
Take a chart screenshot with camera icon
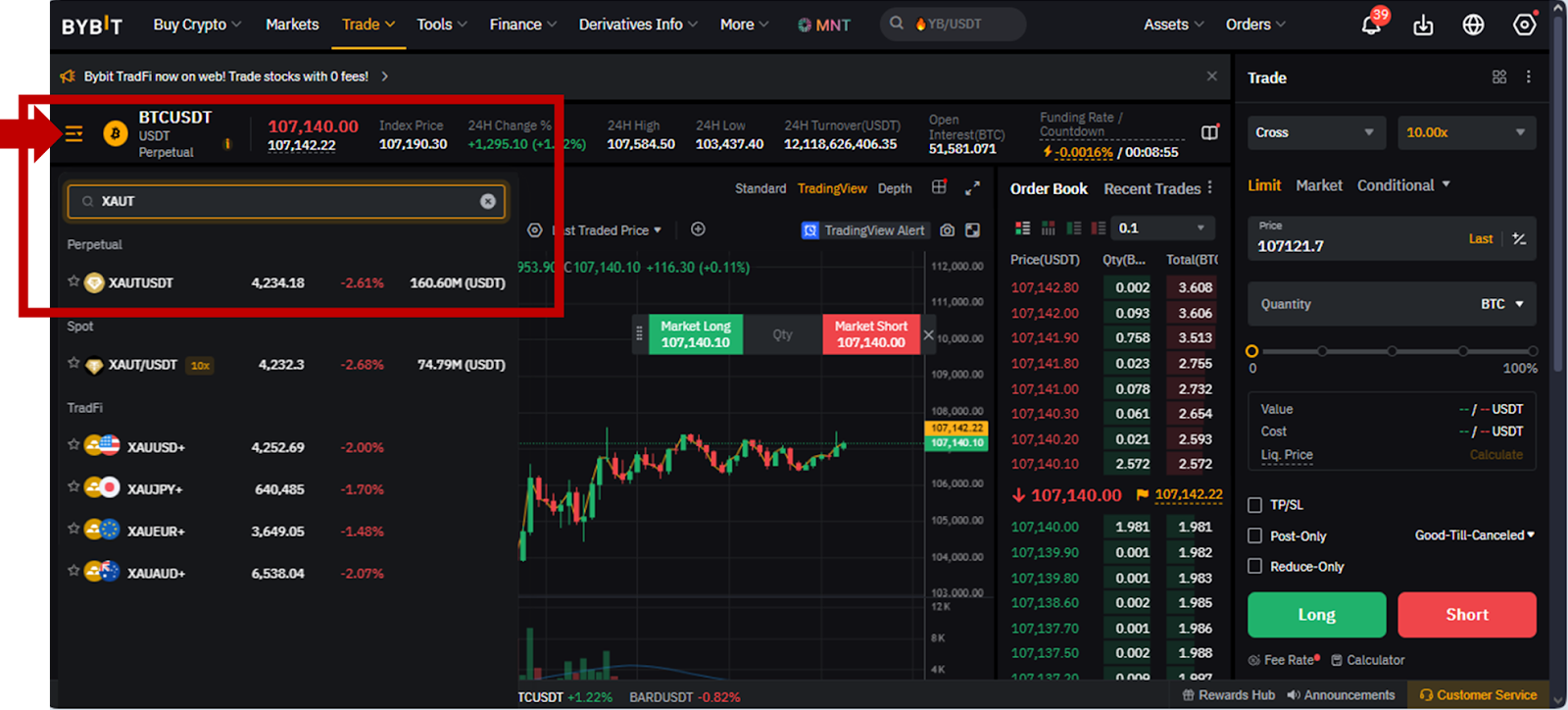coord(947,230)
